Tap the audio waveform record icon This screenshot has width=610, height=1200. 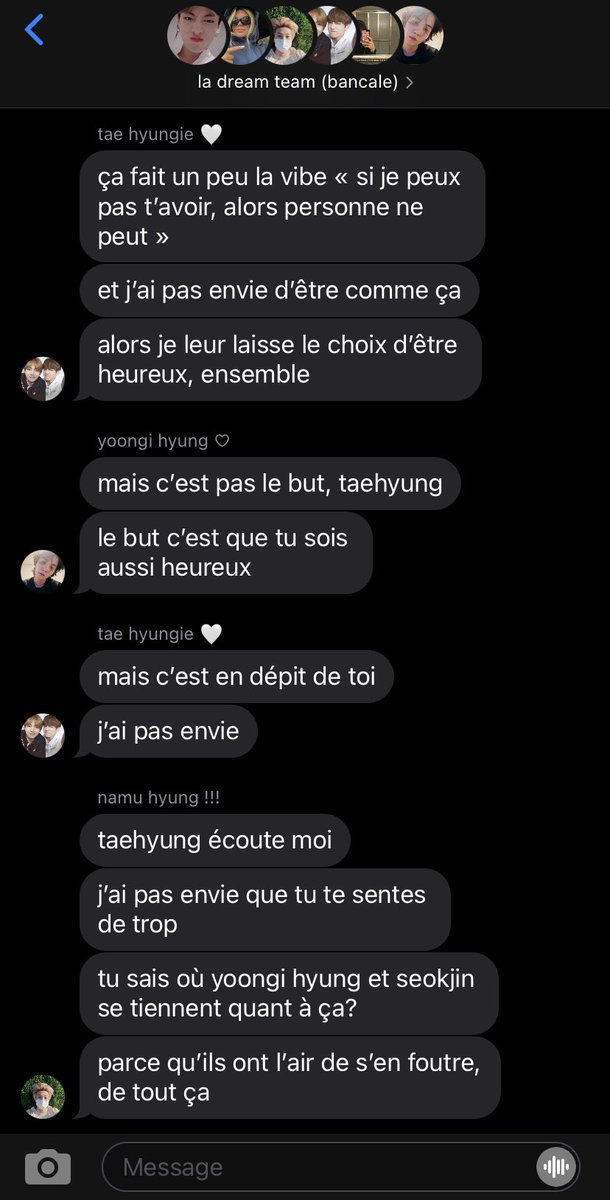(555, 1166)
